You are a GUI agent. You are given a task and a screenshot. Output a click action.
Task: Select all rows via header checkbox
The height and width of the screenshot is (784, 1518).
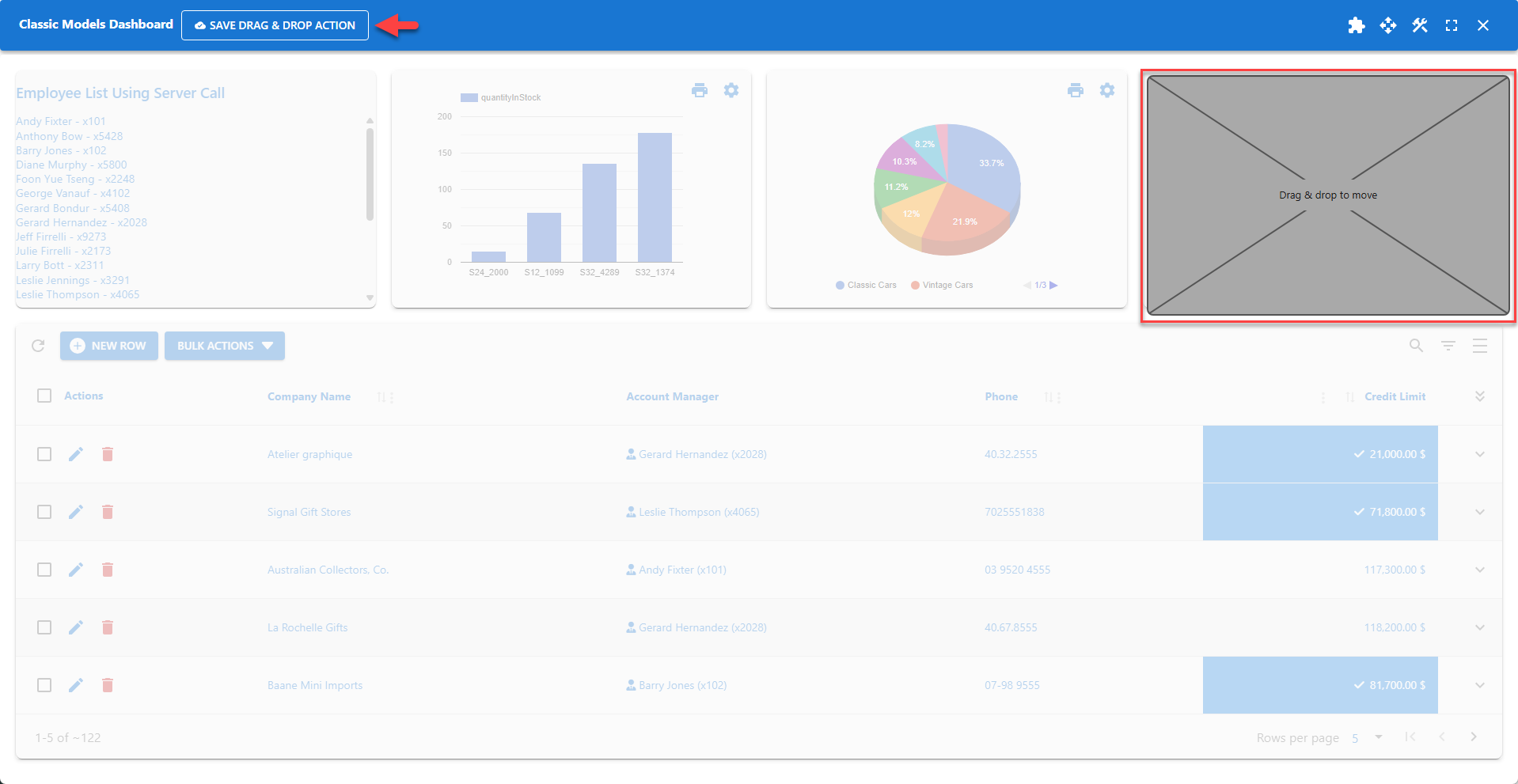click(44, 396)
